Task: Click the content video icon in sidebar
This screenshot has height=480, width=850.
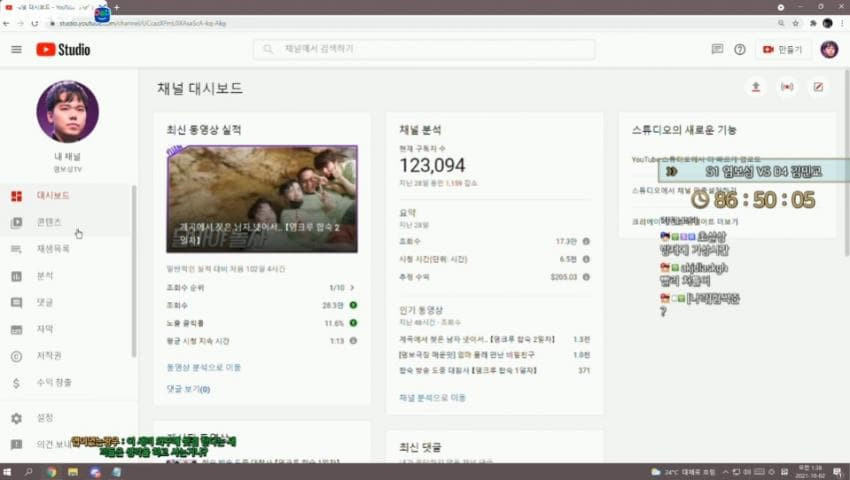Action: point(17,222)
